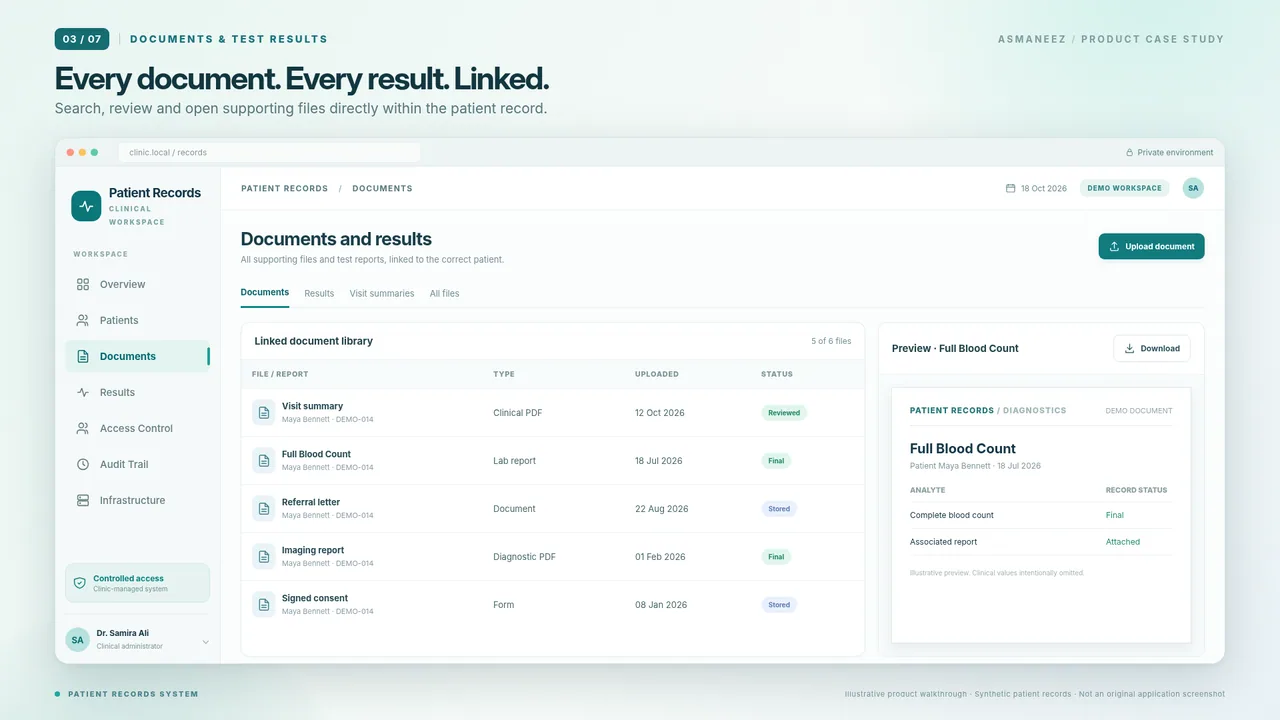Open the Document preview page thumbnail
This screenshot has height=720, width=1280.
(x=1041, y=515)
